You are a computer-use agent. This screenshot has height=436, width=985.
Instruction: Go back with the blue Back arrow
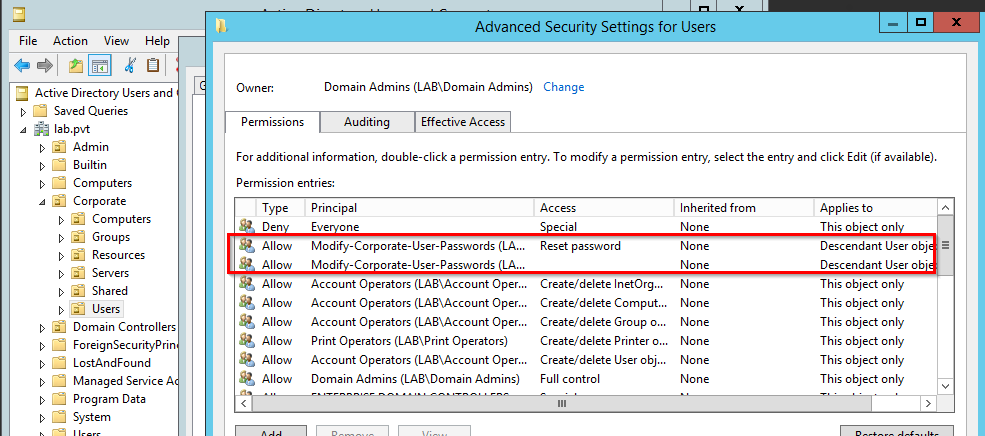coord(22,65)
